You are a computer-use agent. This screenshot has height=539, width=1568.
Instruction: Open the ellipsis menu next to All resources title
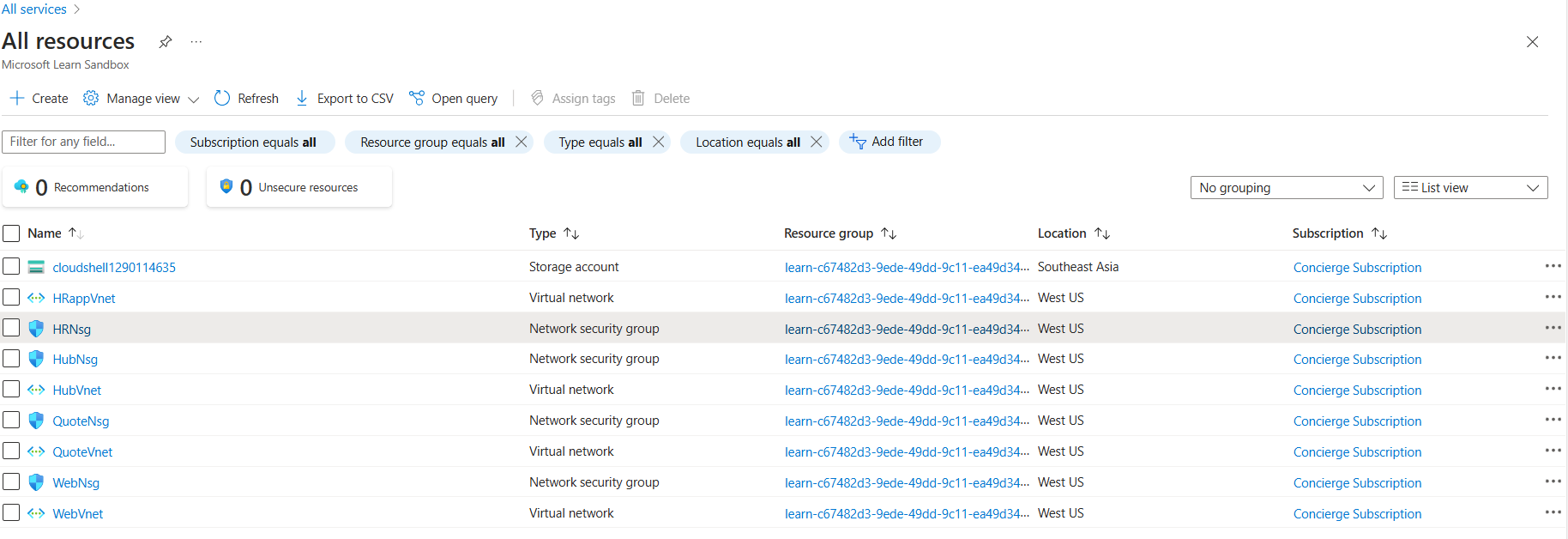196,41
